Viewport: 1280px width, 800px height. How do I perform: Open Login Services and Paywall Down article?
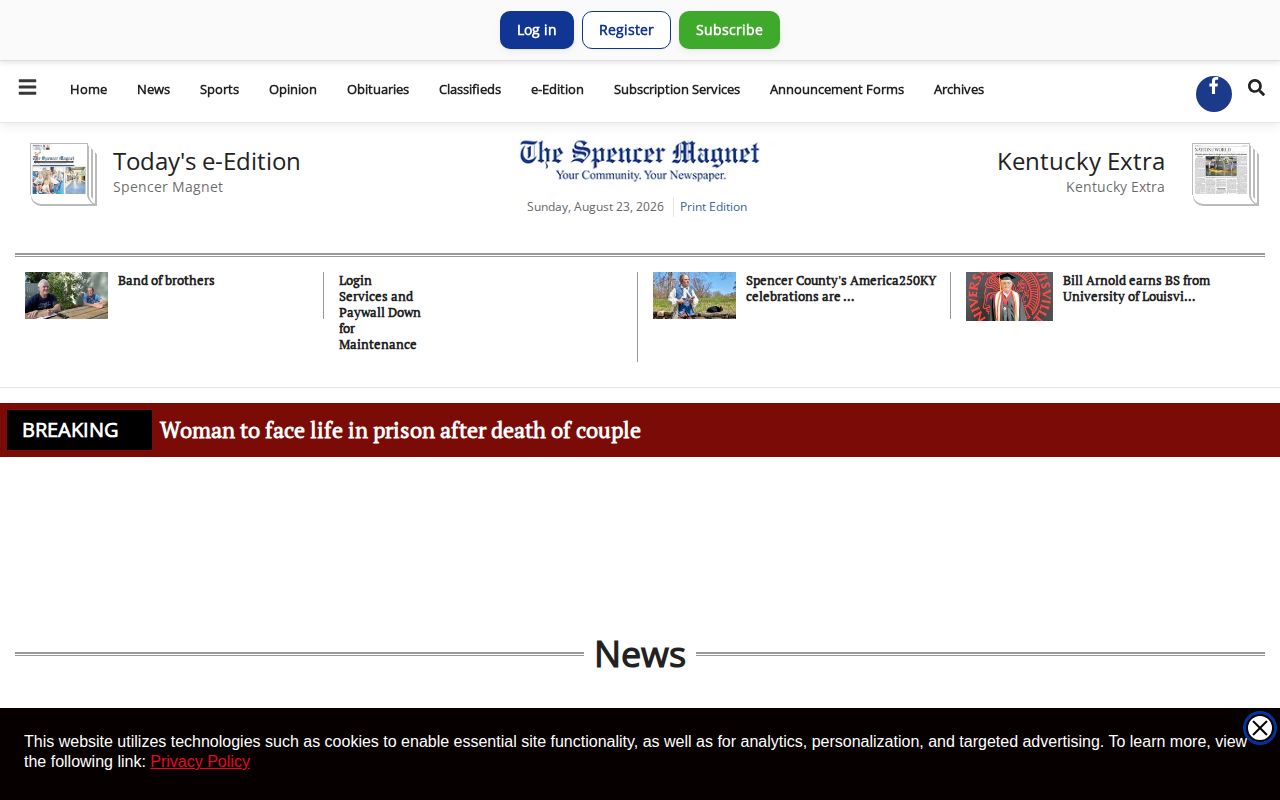(x=380, y=312)
